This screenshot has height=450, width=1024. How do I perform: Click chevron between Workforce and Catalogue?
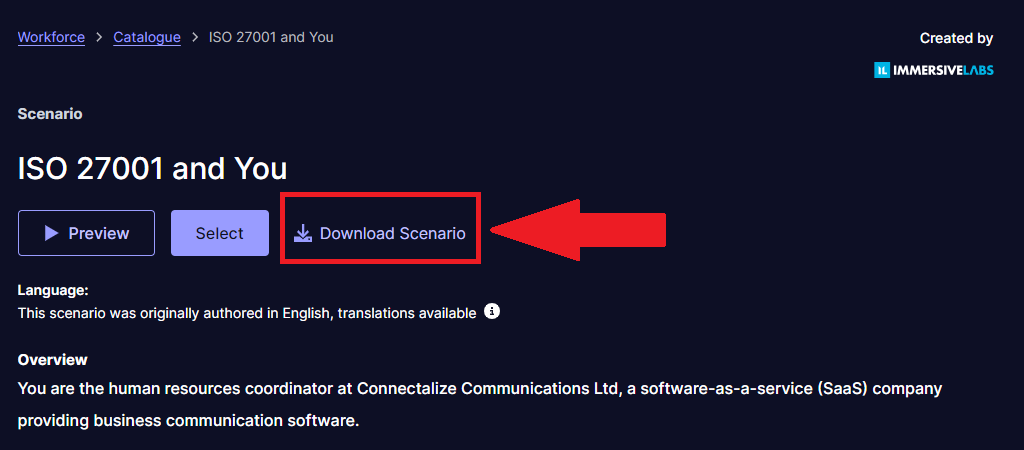tap(99, 38)
